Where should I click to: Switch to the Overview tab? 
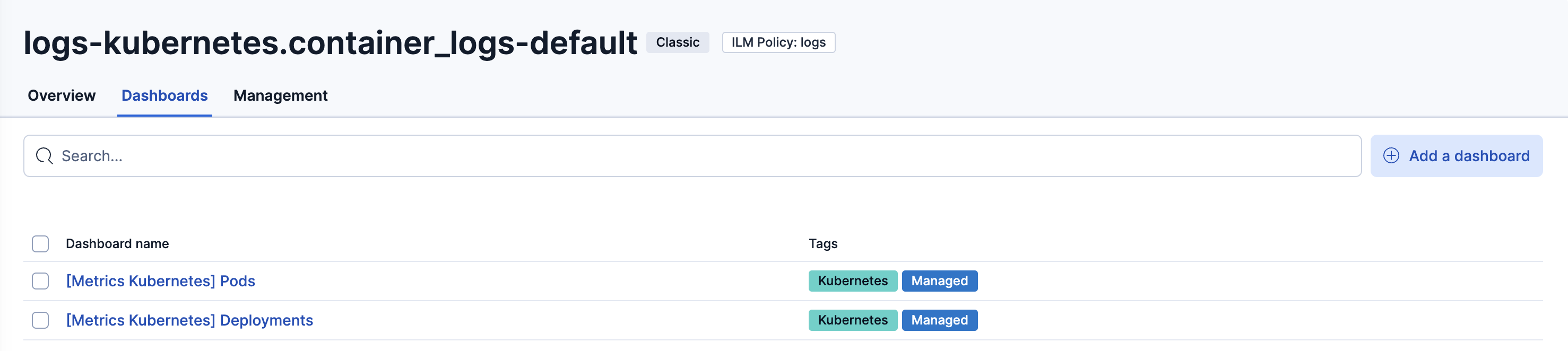pyautogui.click(x=62, y=95)
